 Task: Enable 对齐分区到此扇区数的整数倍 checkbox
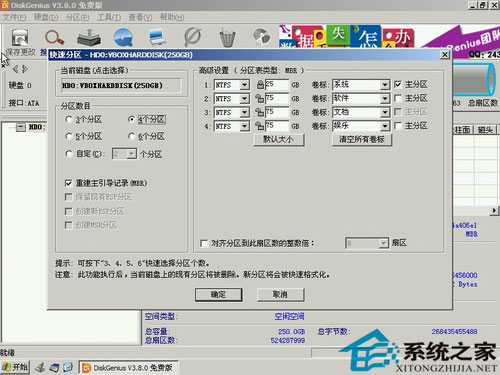204,243
